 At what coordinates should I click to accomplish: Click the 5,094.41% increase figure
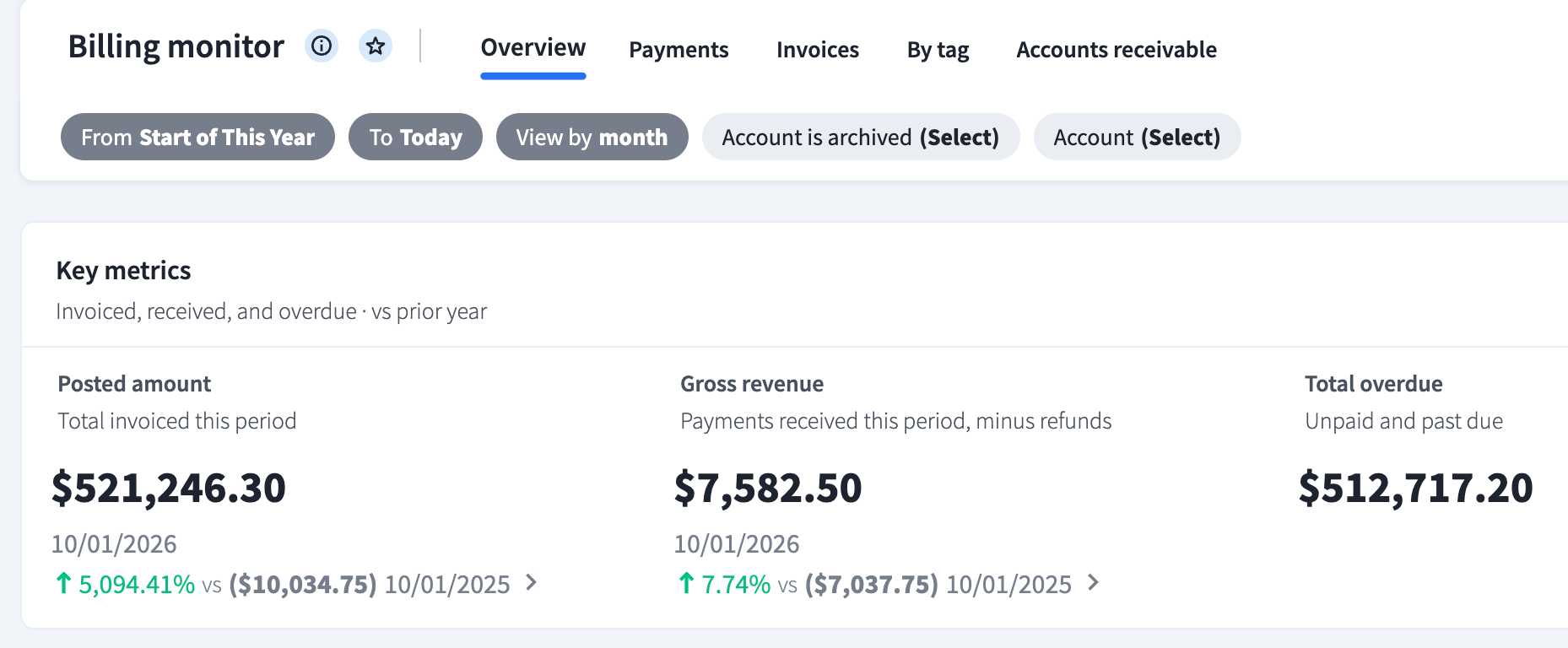tap(137, 584)
